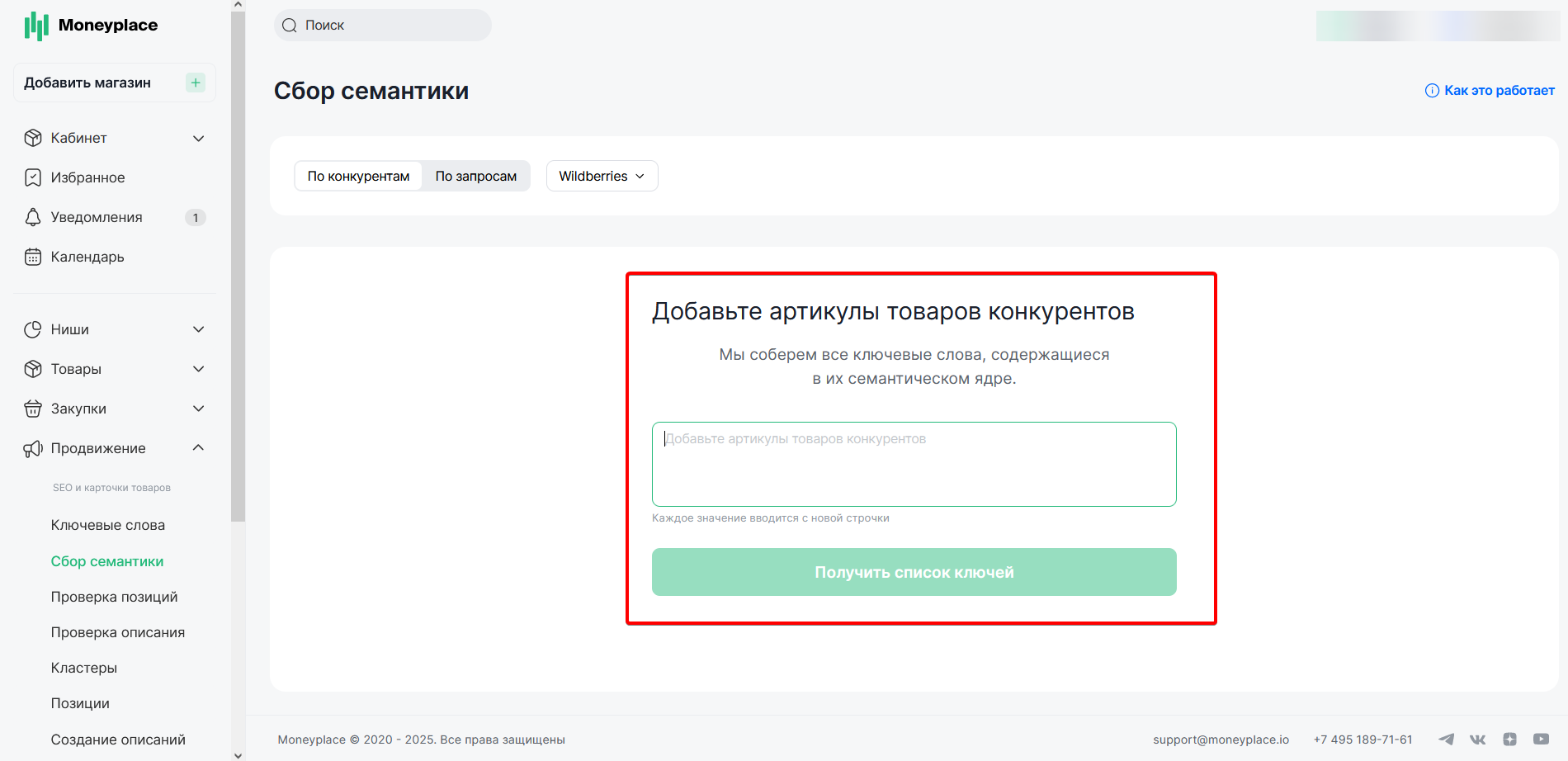Click the Уведомления bell icon
Screen dimensions: 1568x761
[x=33, y=217]
